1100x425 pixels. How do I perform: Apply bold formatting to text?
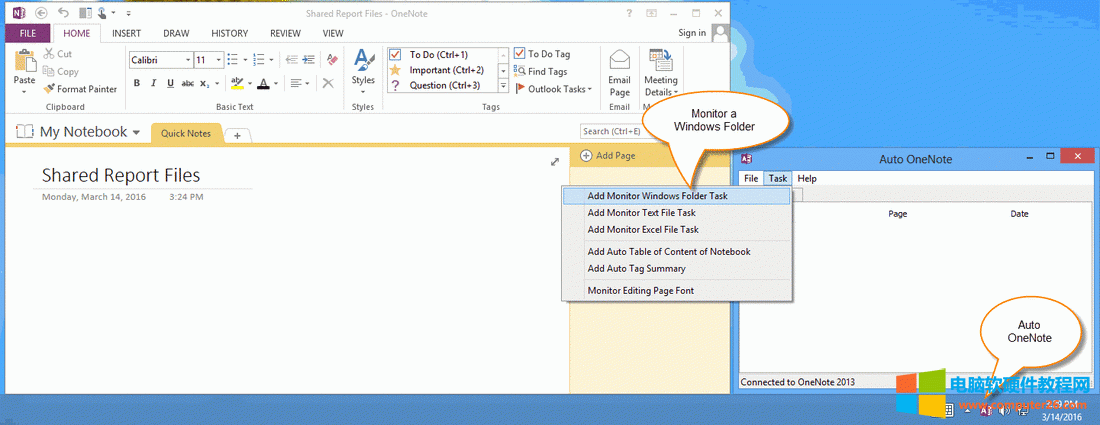tap(137, 84)
